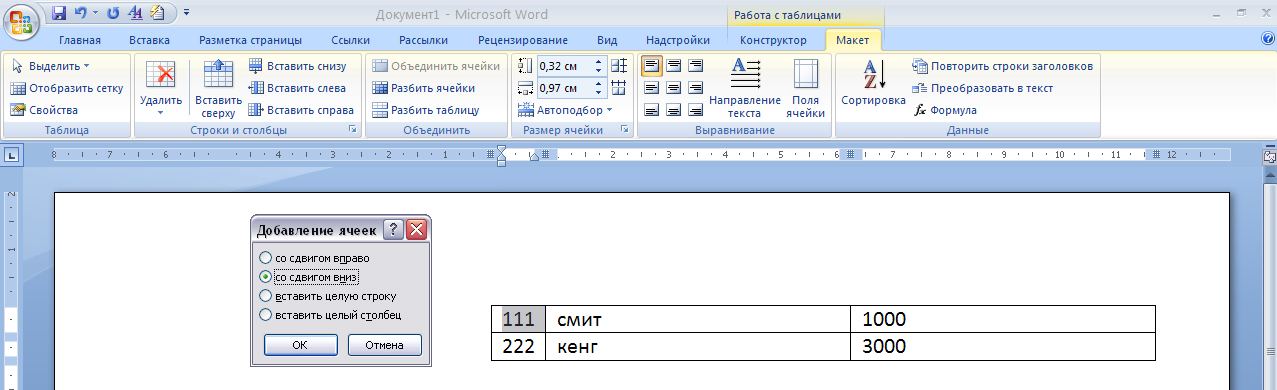Open the Разметка страницы tab
The height and width of the screenshot is (390, 1277).
250,40
